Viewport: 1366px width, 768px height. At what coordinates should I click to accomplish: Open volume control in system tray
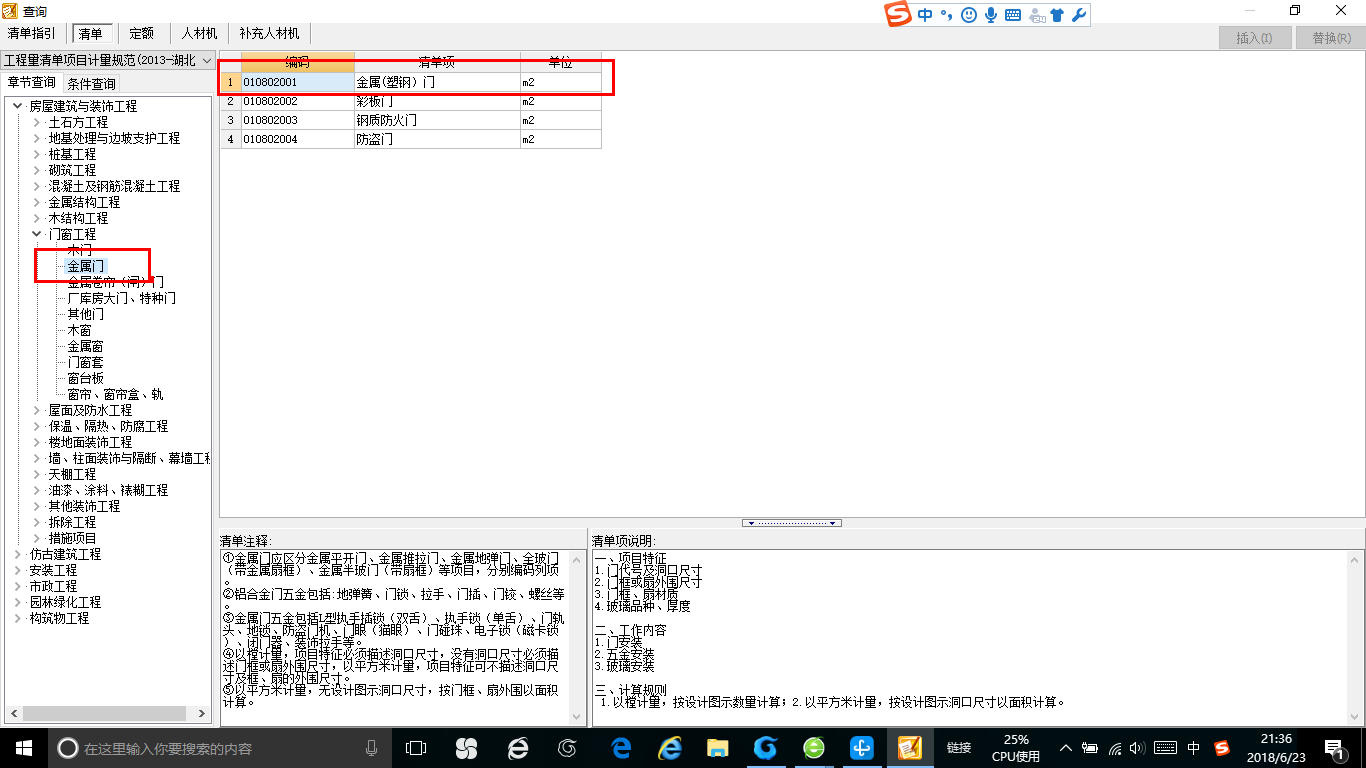[1139, 748]
